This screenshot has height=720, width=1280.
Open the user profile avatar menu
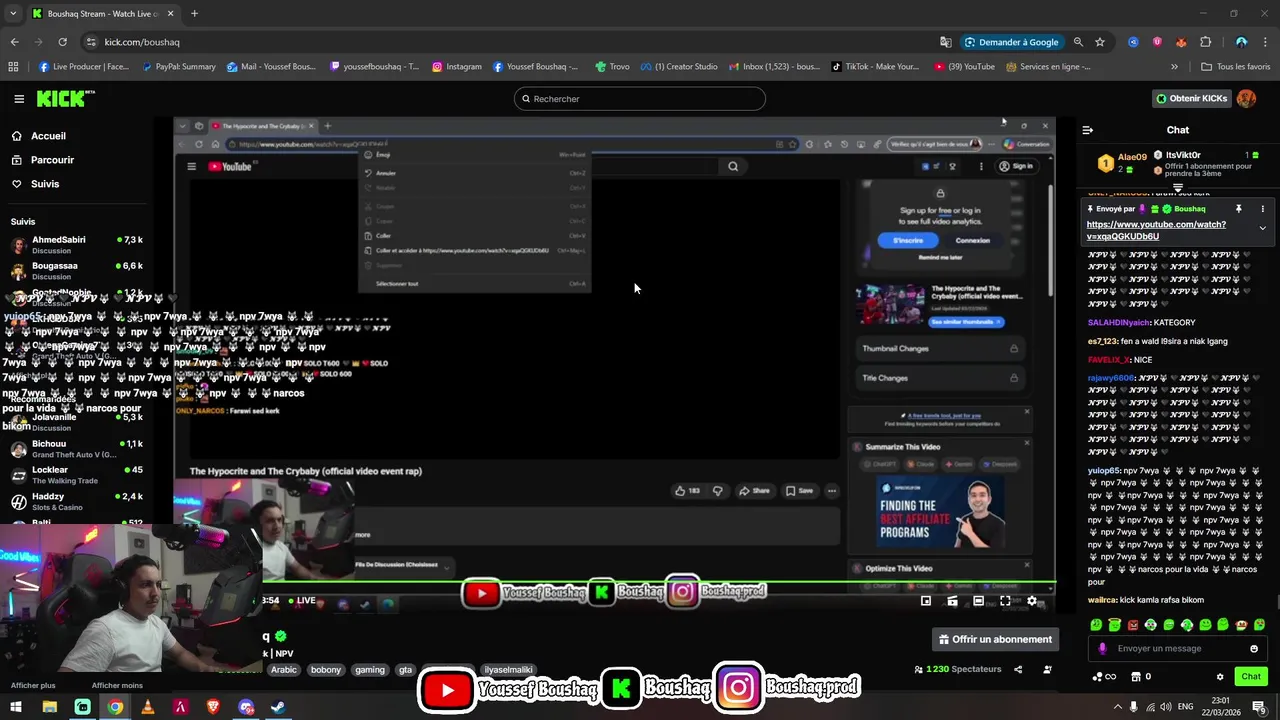(1246, 99)
